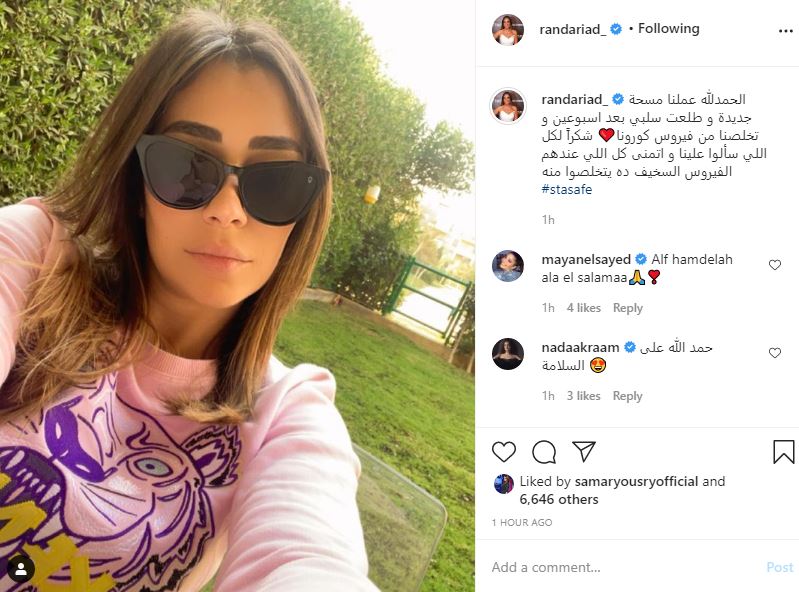This screenshot has width=799, height=592.
Task: View the 6,646 others likes list
Action: [558, 499]
